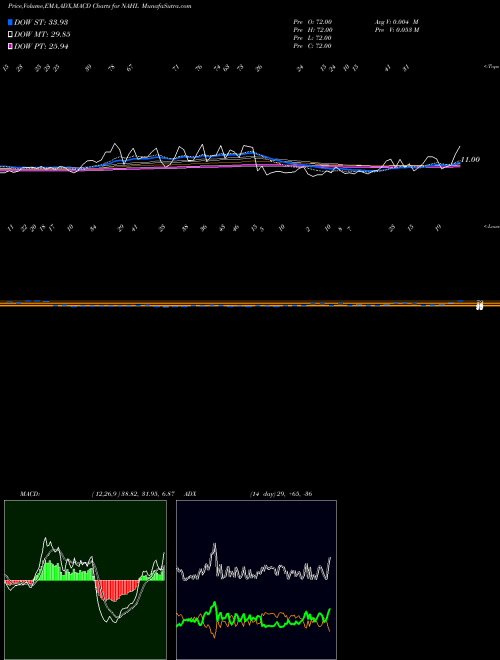The width and height of the screenshot is (500, 660).
Task: Open the green MACD histogram chart
Action: point(85,580)
